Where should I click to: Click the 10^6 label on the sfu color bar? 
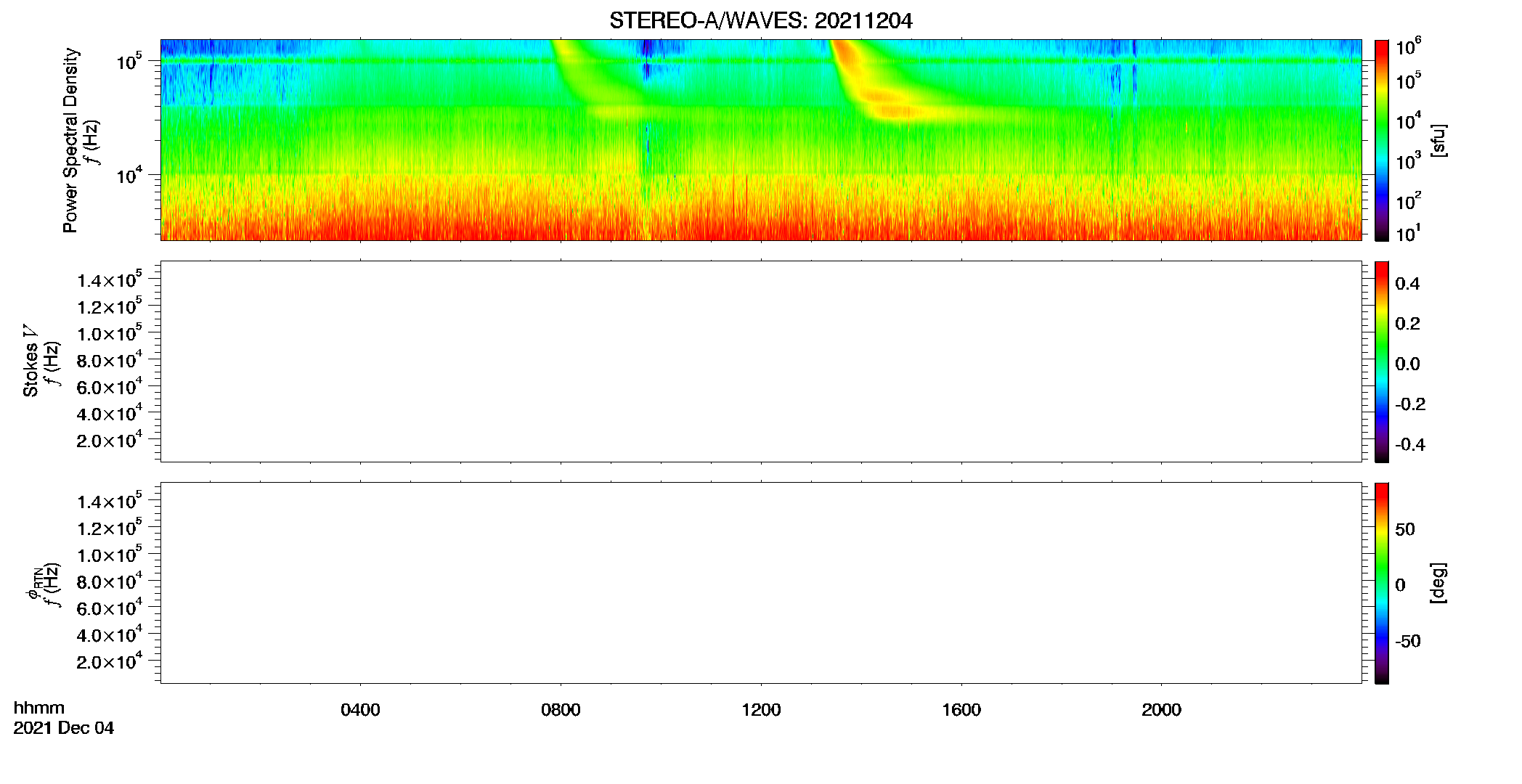[x=1408, y=46]
